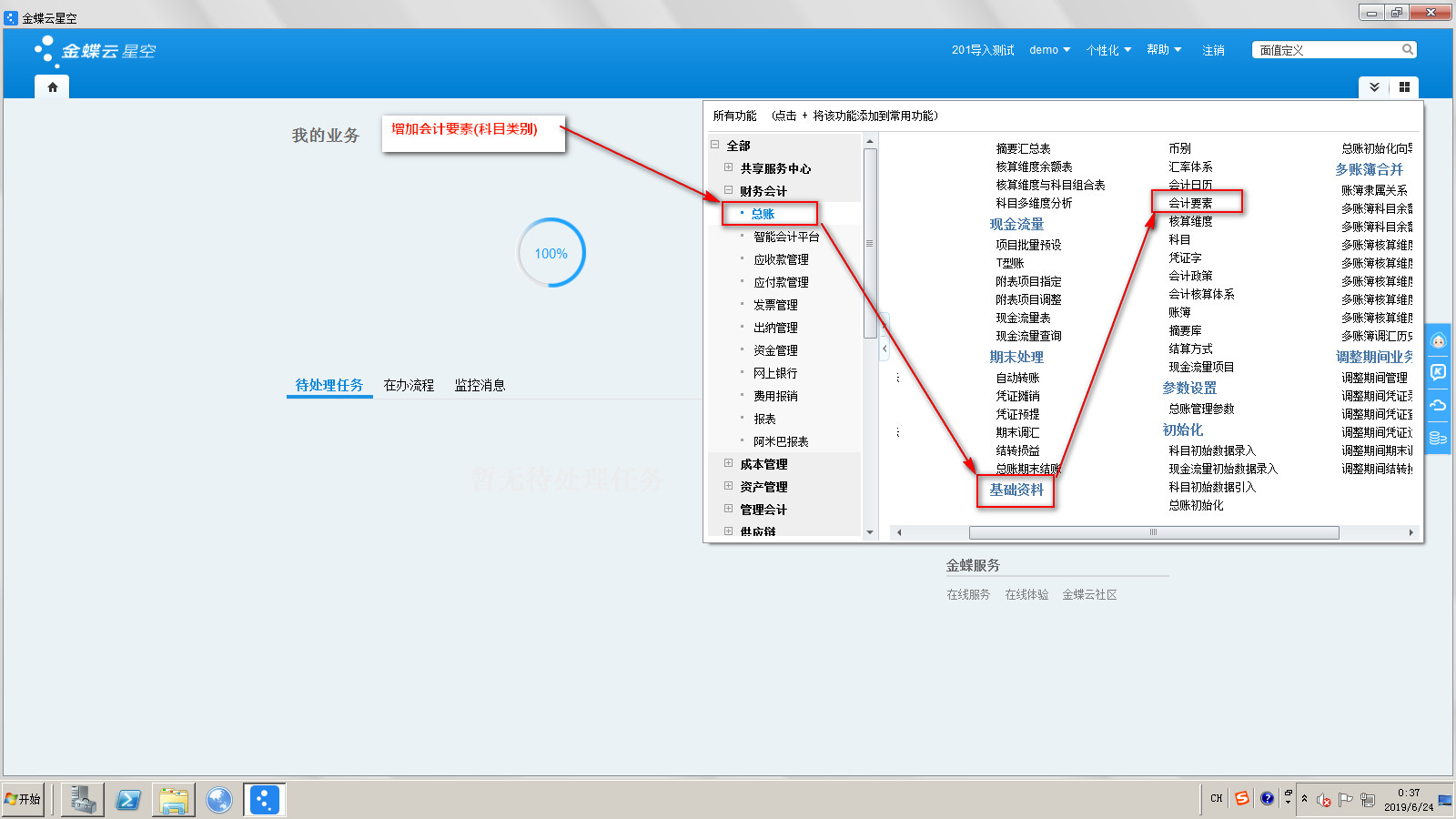
Task: Open 总账管理参数 function
Action: tap(1201, 409)
